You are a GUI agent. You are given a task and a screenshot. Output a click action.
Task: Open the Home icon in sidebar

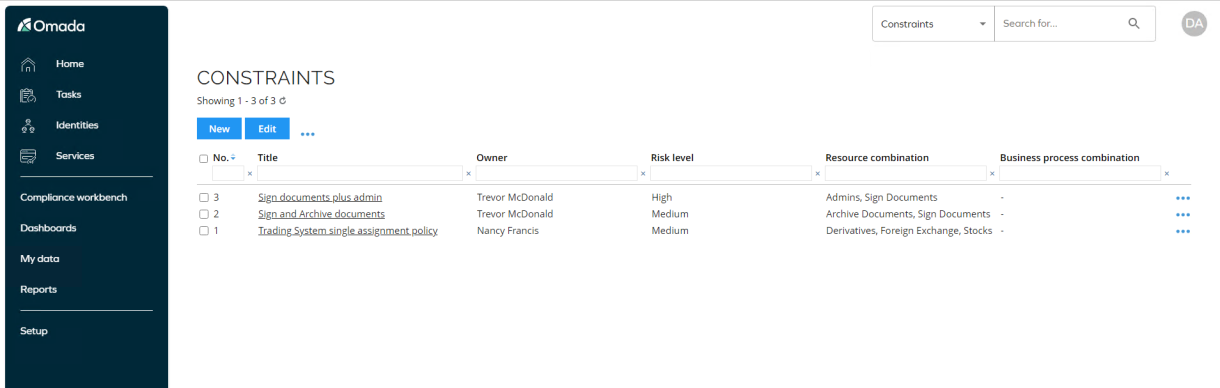tap(28, 64)
